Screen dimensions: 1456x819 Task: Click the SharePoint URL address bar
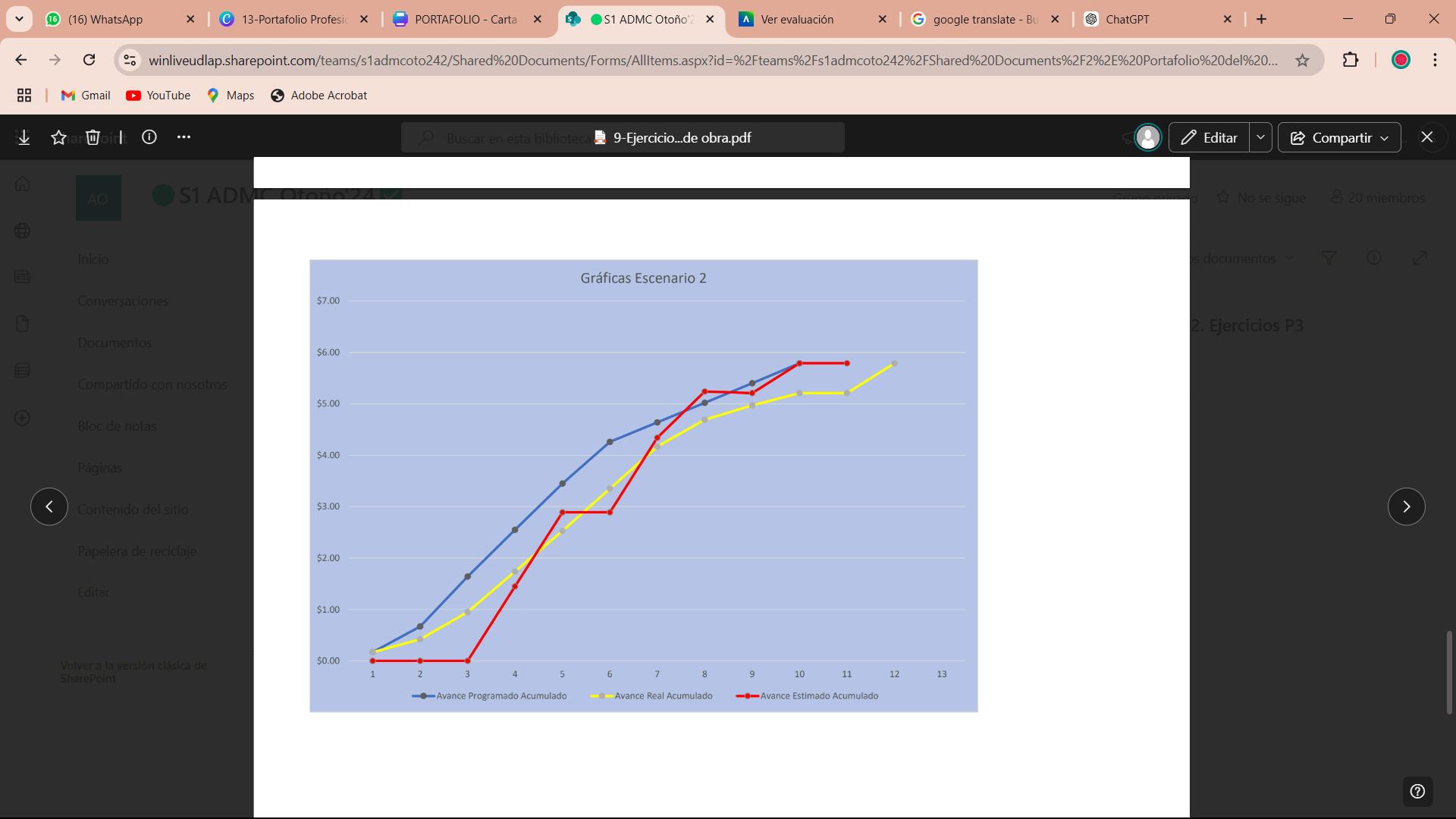(713, 60)
